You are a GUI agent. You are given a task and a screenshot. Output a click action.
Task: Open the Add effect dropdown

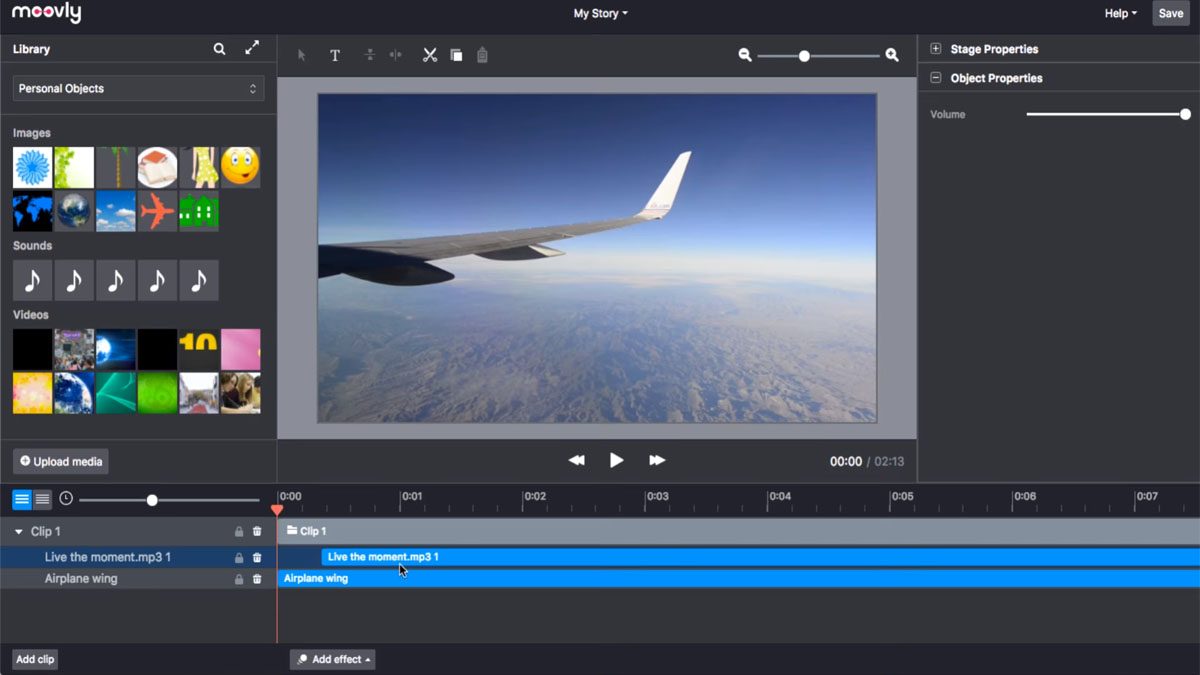[x=332, y=659]
